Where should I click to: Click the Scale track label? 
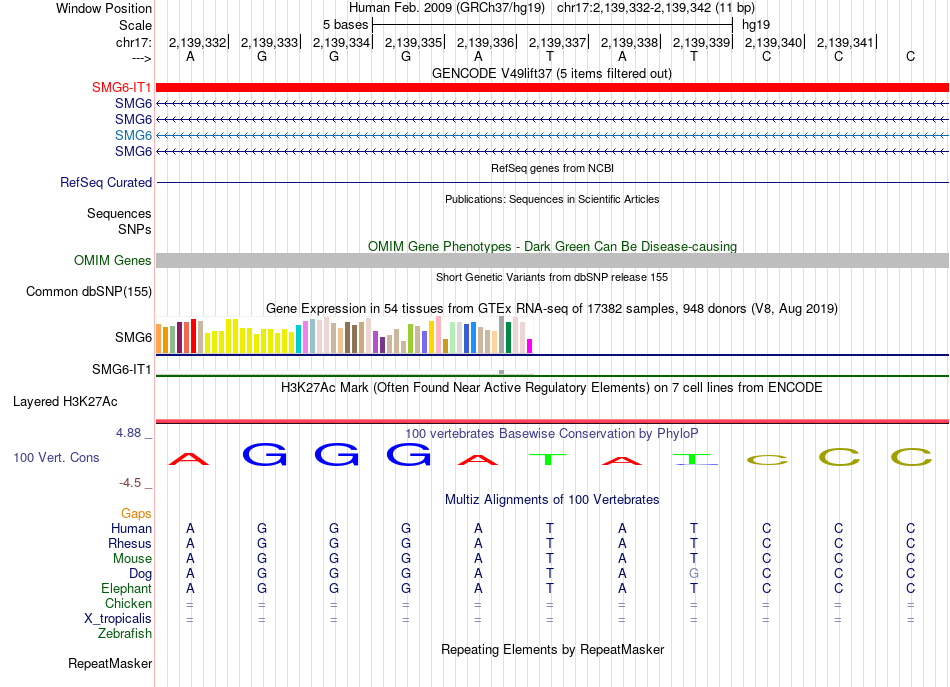point(135,25)
